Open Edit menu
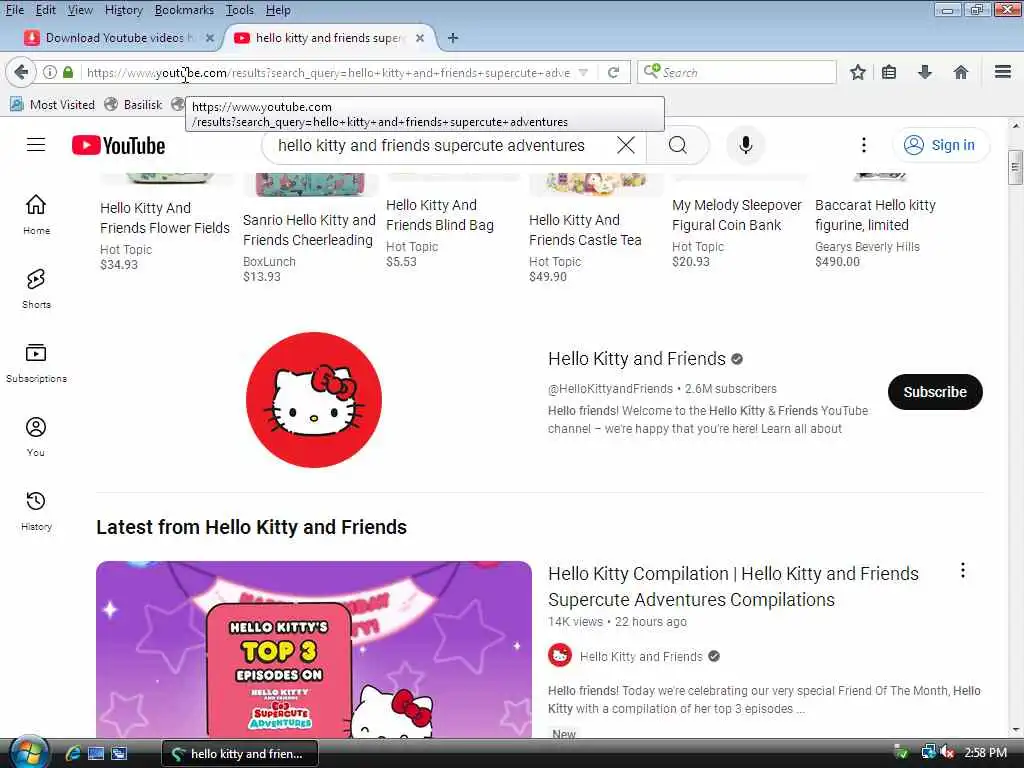 tap(46, 10)
